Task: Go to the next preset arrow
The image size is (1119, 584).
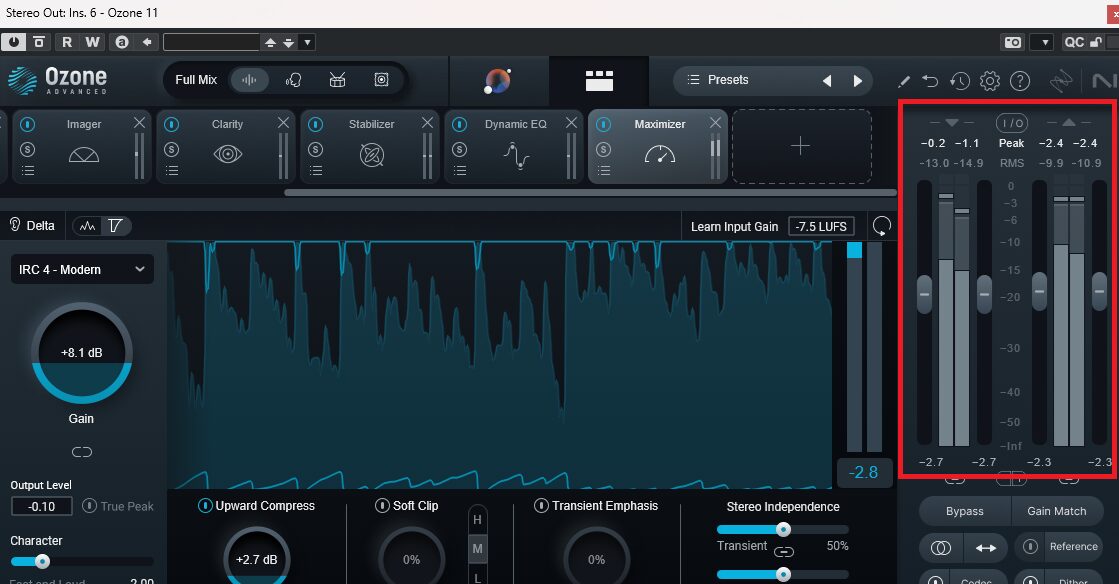Action: click(x=857, y=81)
